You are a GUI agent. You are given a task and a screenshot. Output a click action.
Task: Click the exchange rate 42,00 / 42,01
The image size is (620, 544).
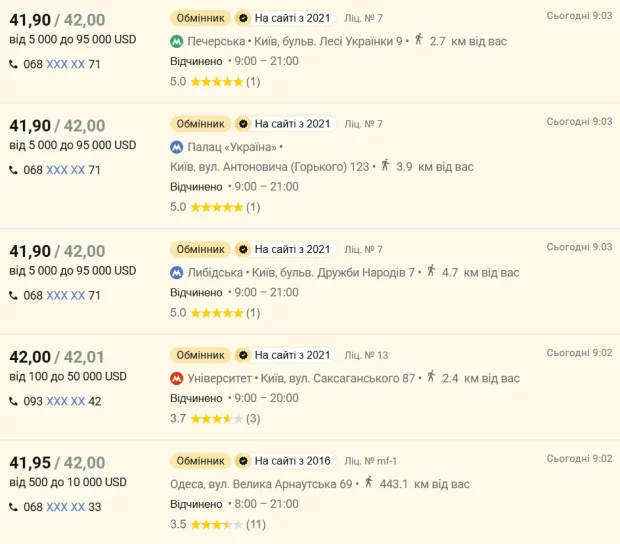57,357
